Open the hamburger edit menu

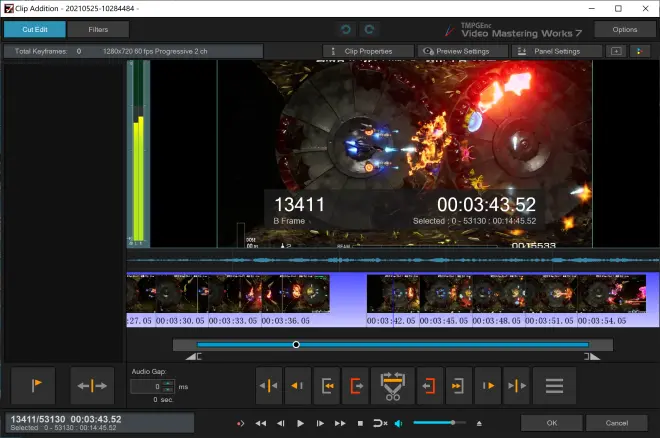click(554, 385)
